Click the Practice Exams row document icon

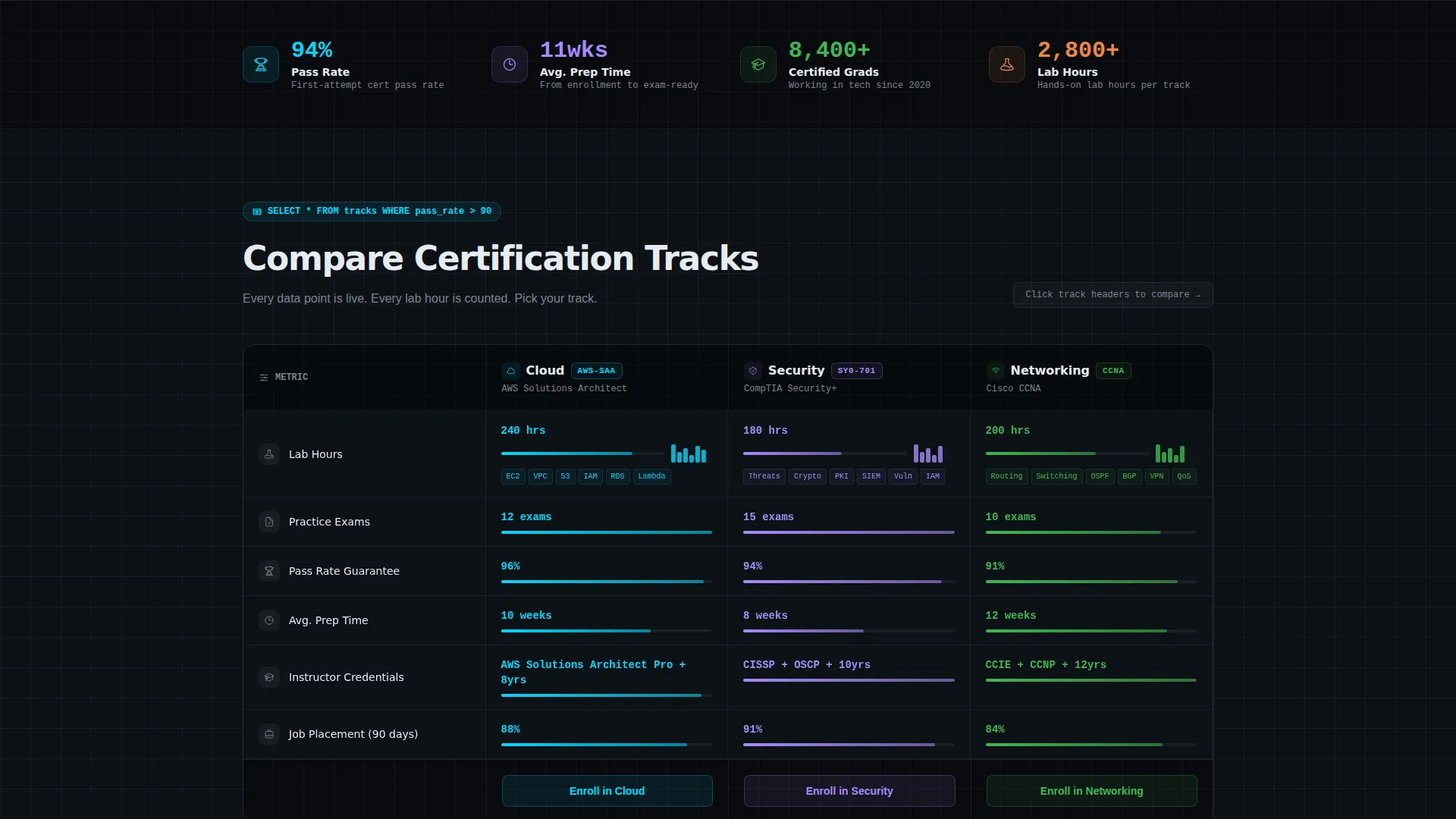(x=269, y=522)
